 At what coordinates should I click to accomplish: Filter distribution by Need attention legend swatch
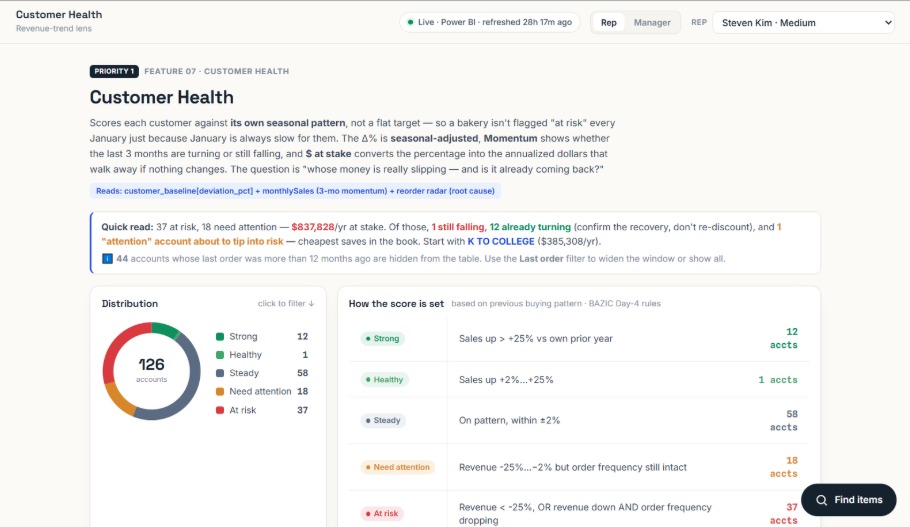(x=220, y=392)
